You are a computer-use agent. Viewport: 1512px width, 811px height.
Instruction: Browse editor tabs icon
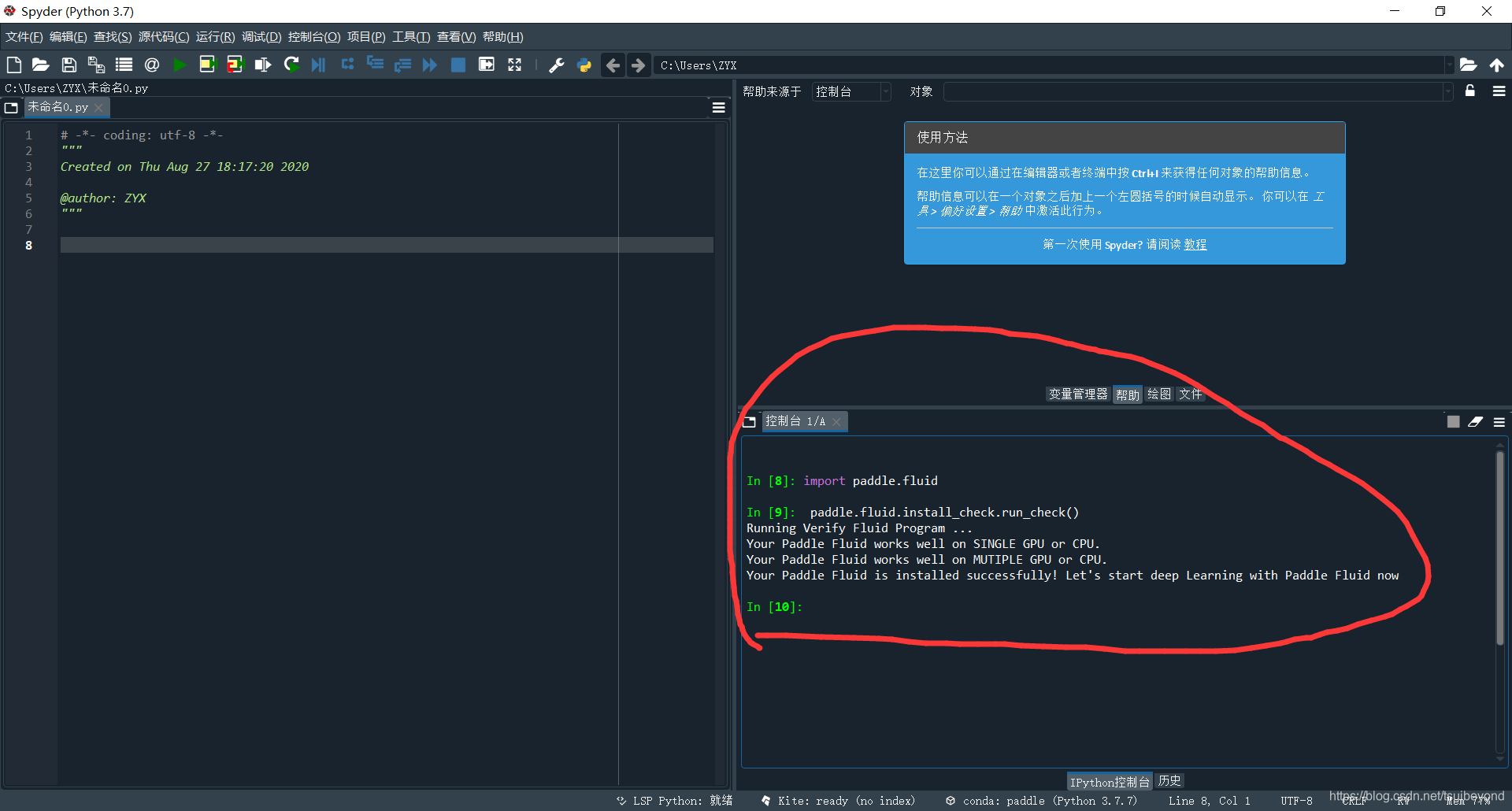pos(11,108)
